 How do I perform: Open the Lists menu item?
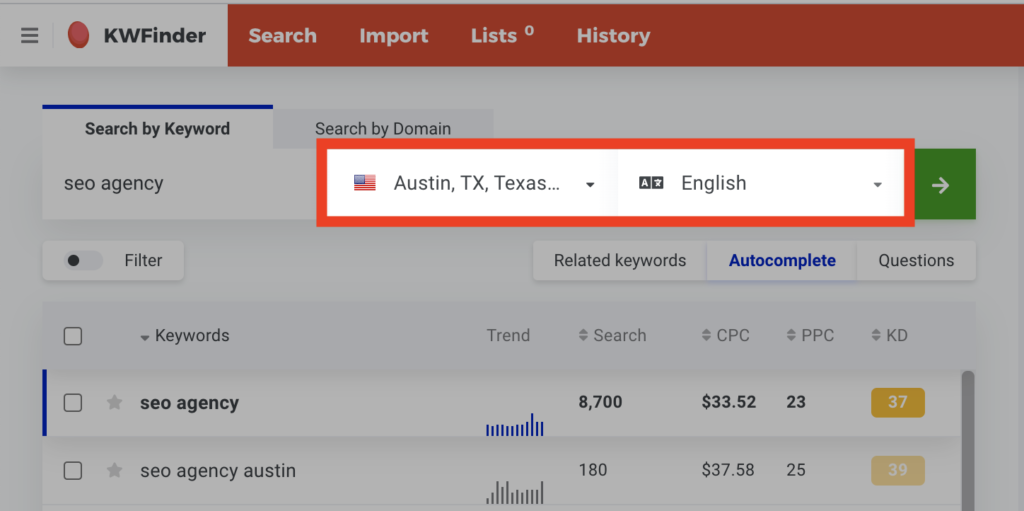coord(502,35)
